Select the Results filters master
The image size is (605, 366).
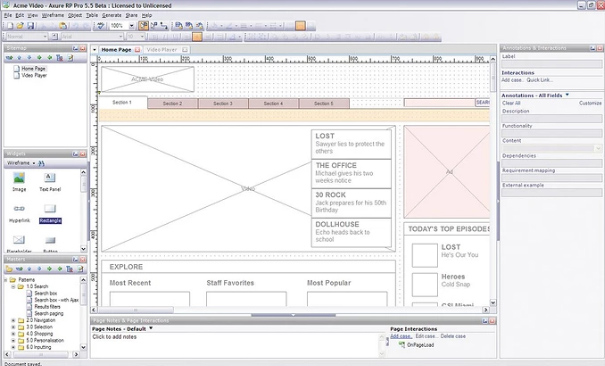[47, 307]
